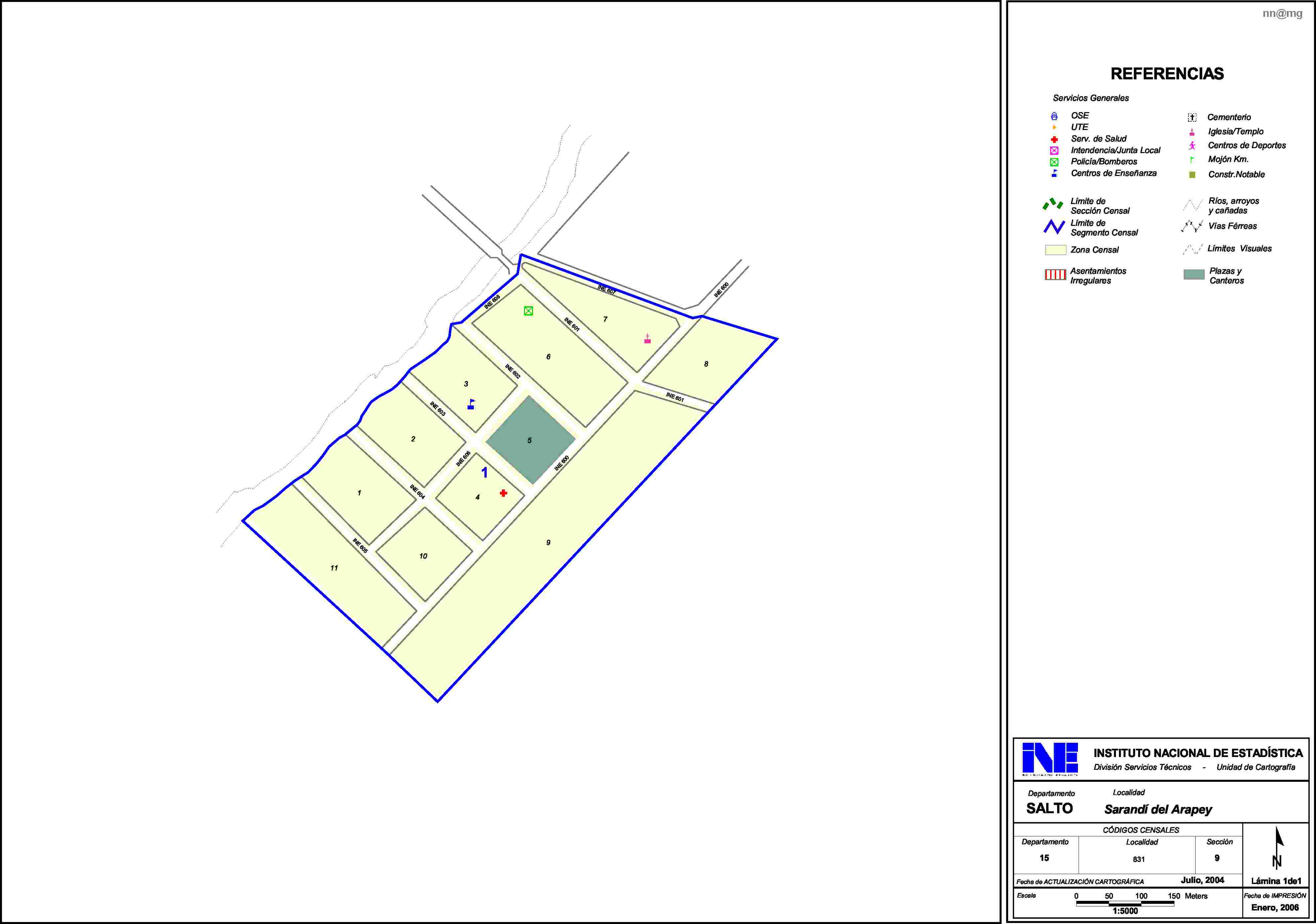Select the Constr.Notable legend square
Screen dimensions: 1316x924
pos(1192,175)
